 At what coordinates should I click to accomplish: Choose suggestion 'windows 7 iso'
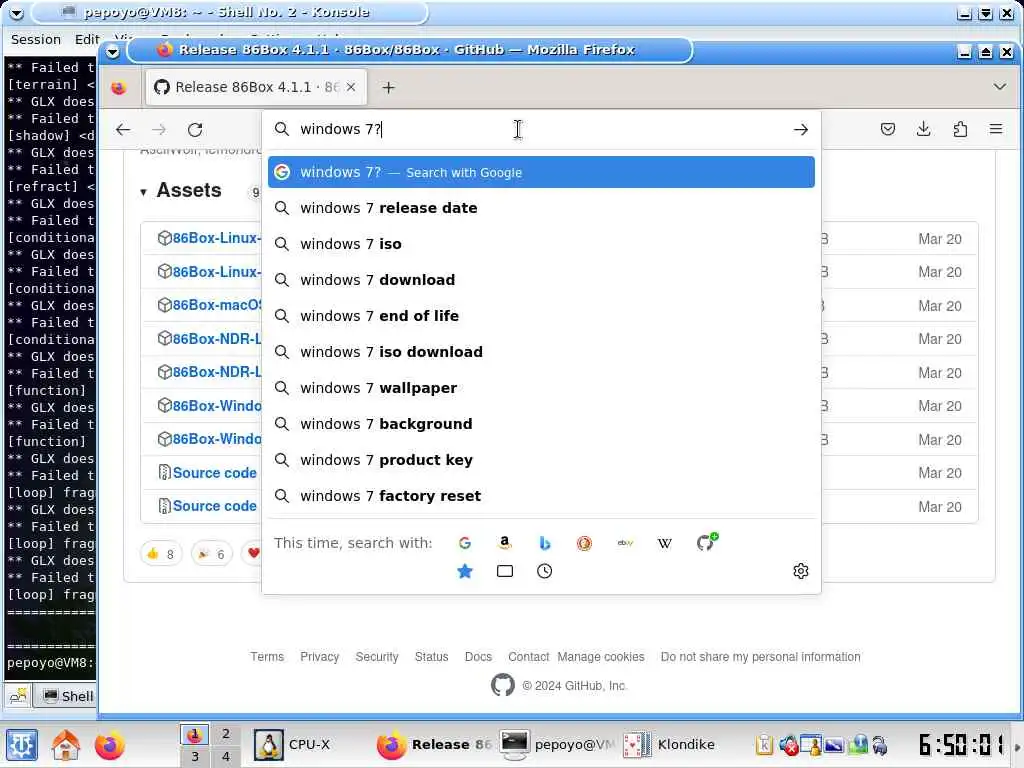point(541,244)
